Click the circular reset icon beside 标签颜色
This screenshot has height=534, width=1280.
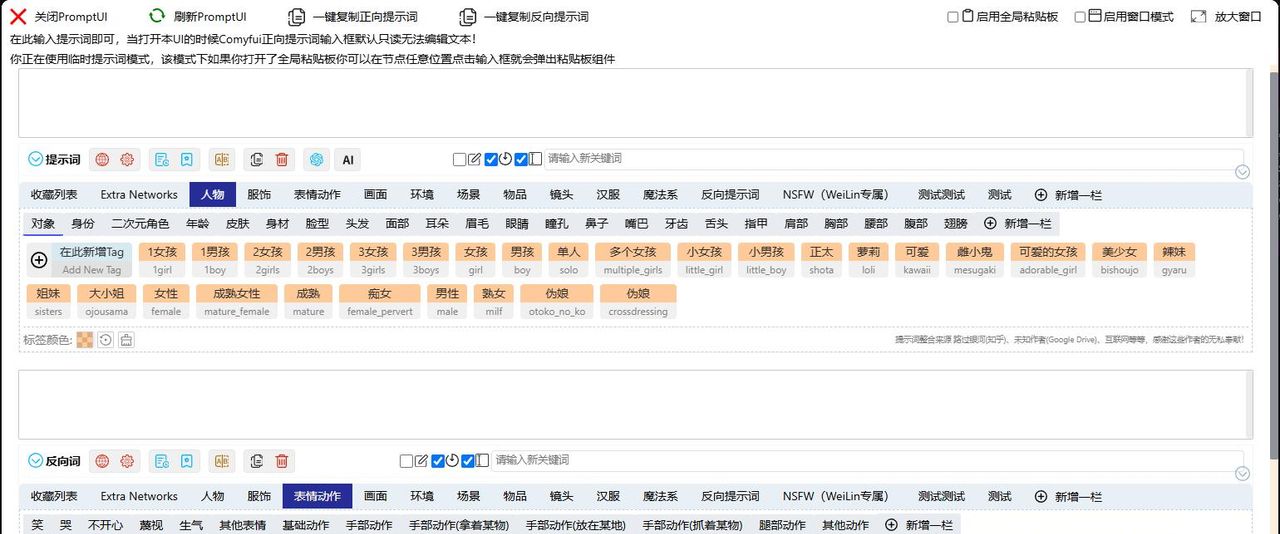click(x=105, y=340)
